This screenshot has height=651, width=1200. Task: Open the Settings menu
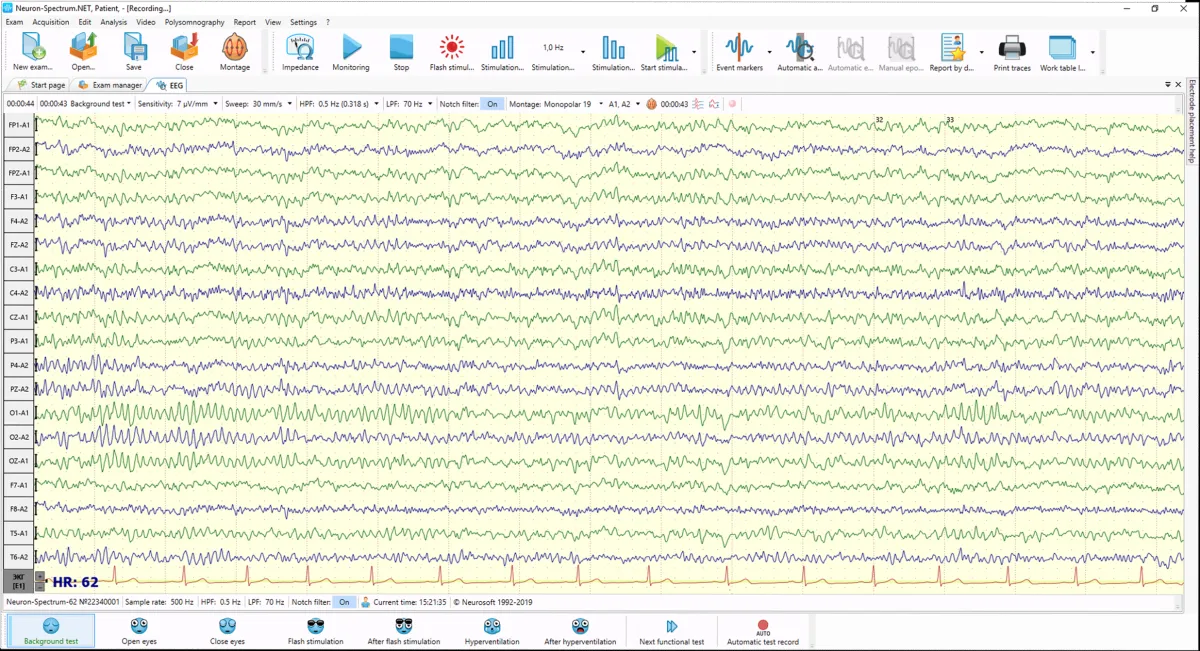(303, 22)
